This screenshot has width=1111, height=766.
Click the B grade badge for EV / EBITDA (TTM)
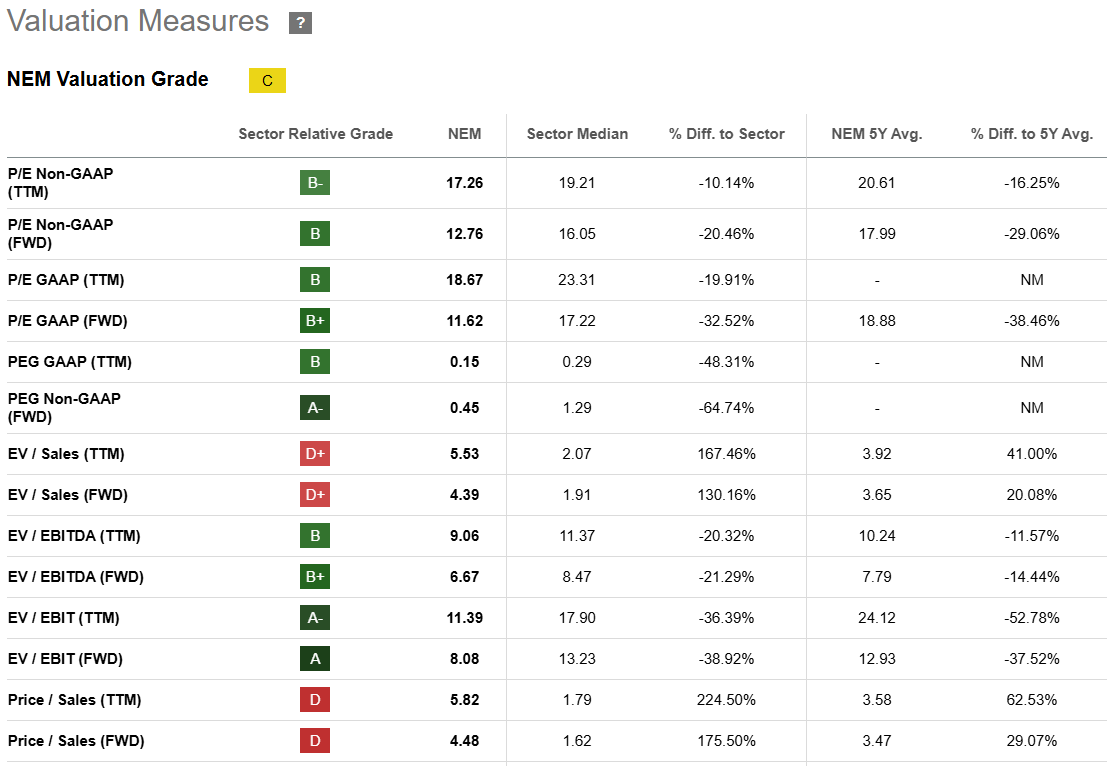315,536
